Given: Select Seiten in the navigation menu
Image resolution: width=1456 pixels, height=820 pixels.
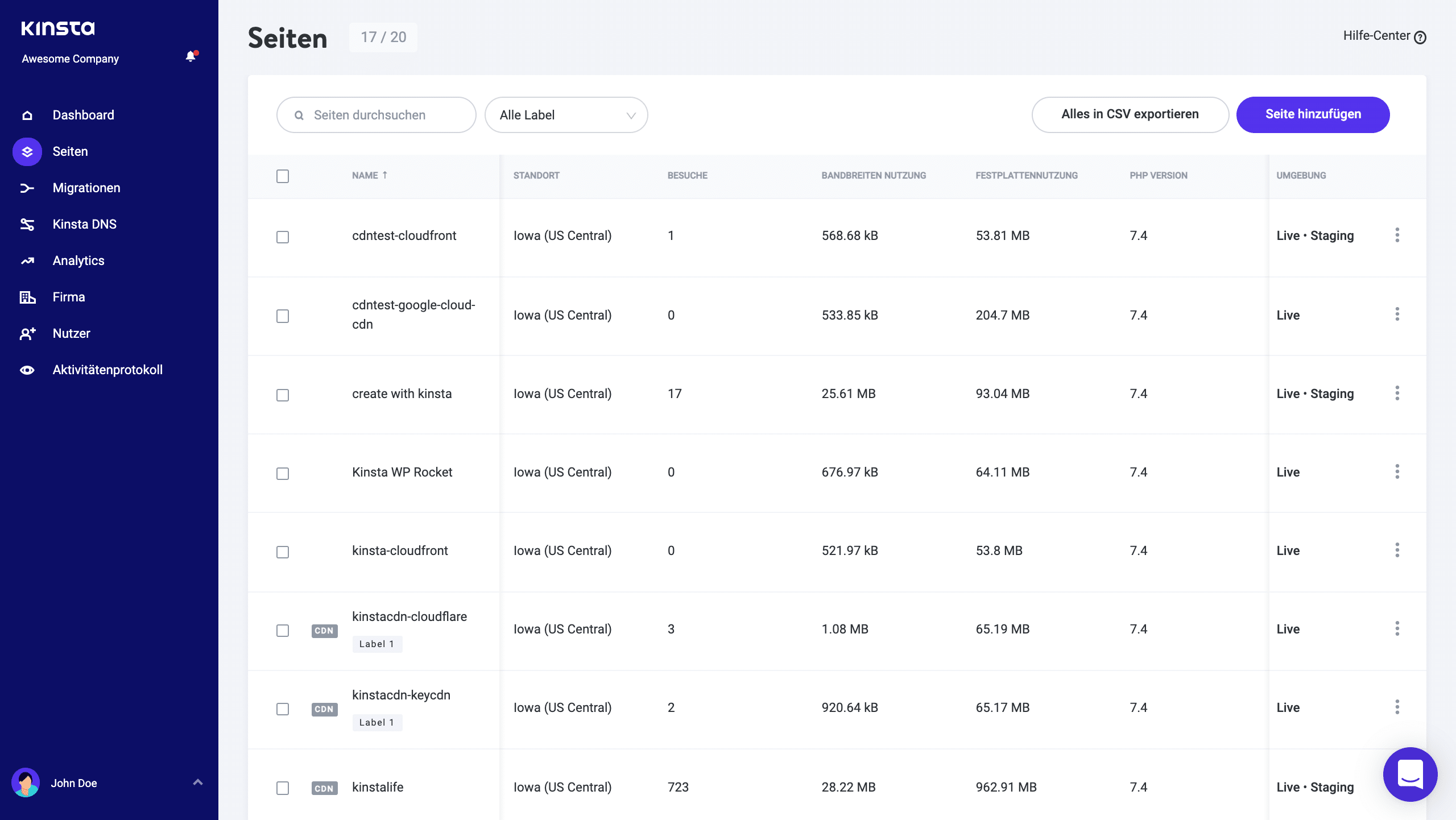Looking at the screenshot, I should click(x=70, y=151).
